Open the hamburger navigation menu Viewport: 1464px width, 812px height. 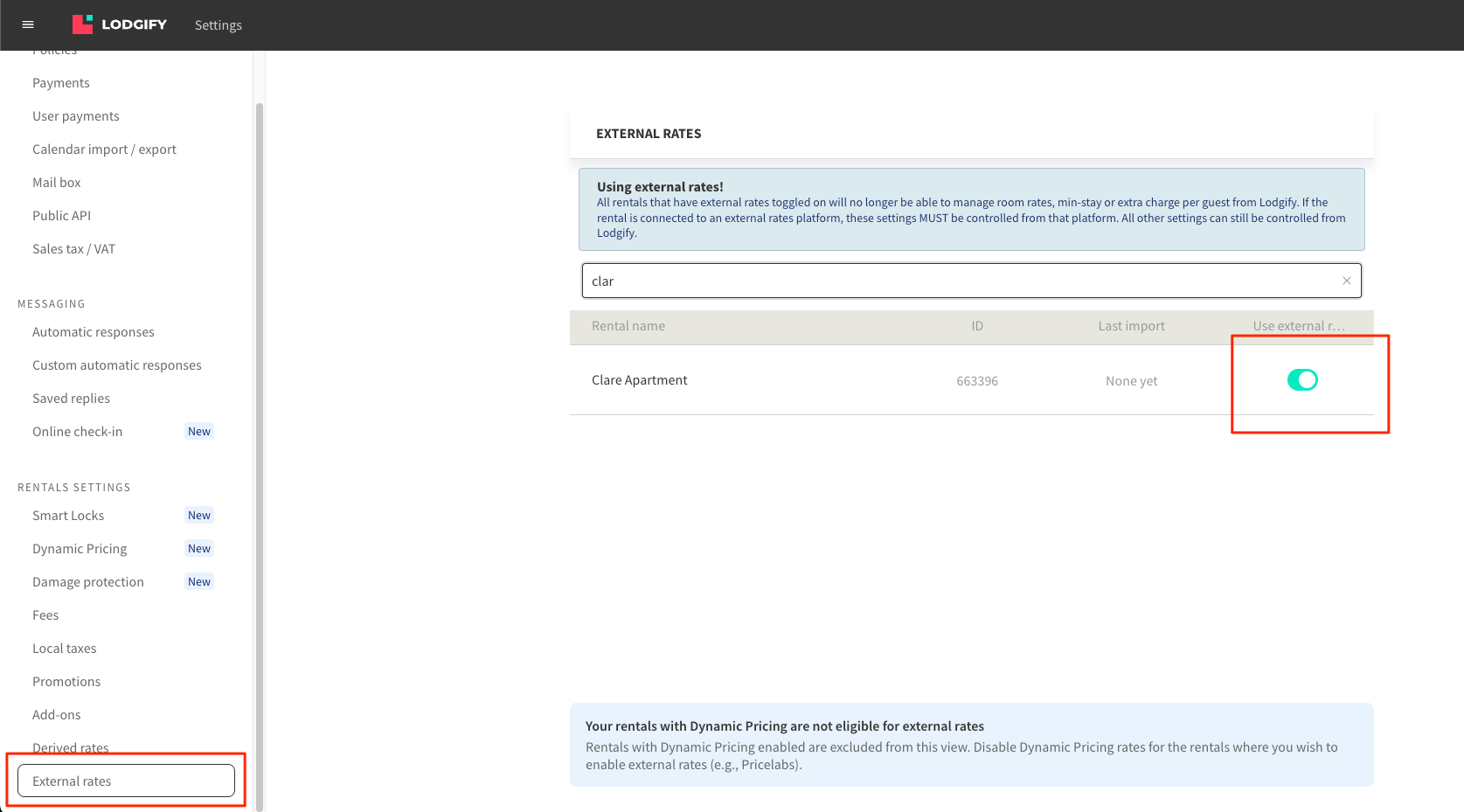coord(28,24)
